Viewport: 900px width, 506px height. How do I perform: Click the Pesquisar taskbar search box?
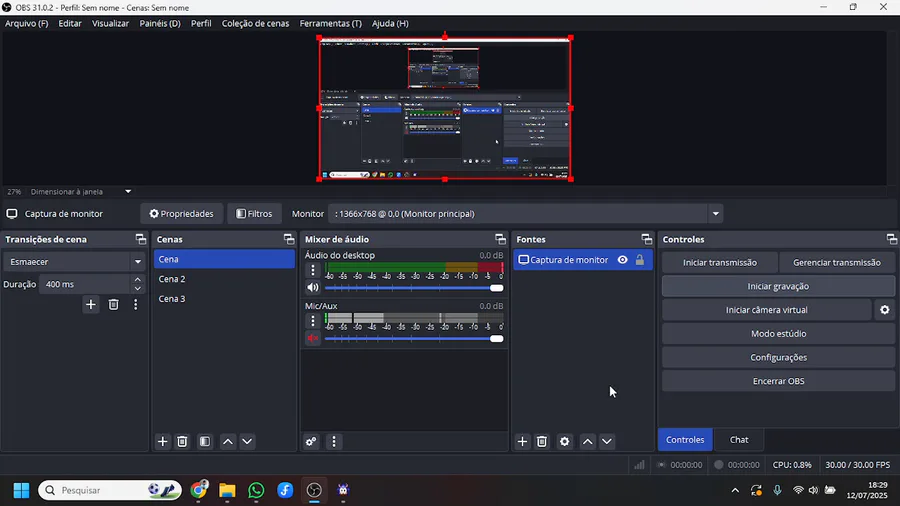click(x=110, y=491)
